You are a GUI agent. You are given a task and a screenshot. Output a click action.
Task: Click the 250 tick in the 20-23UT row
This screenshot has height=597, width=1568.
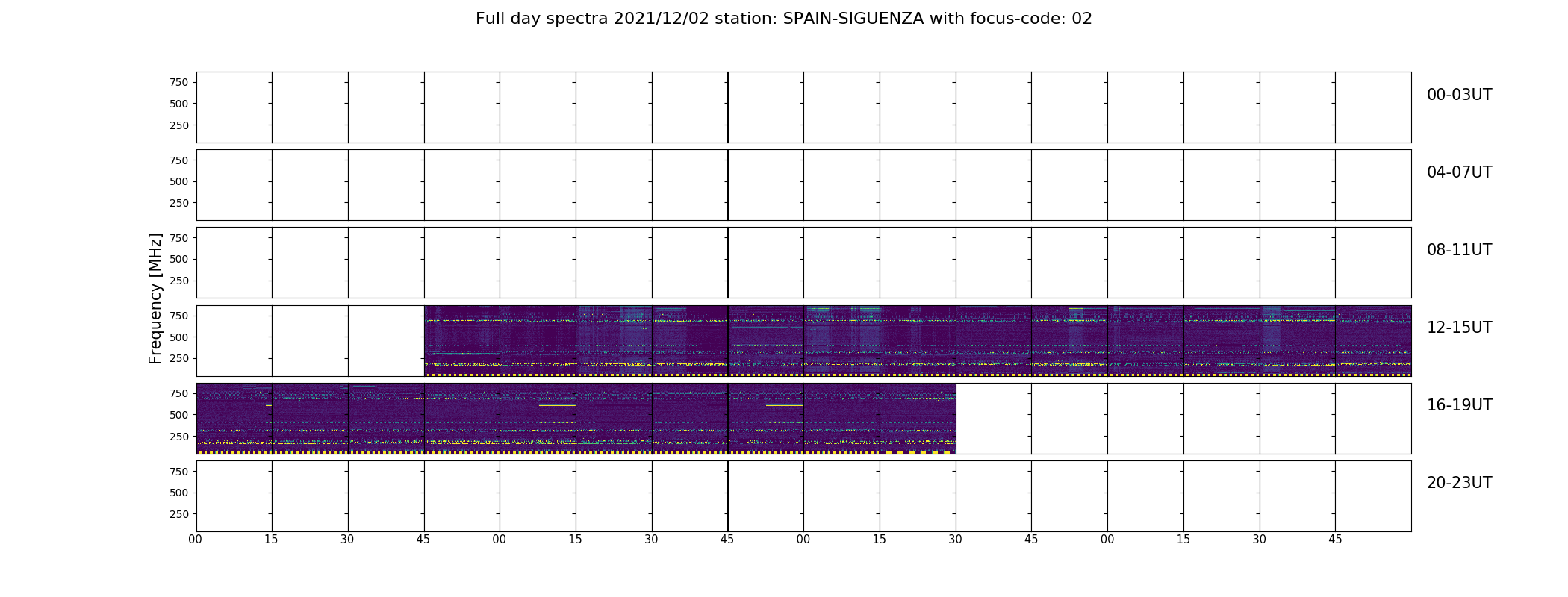pos(179,514)
